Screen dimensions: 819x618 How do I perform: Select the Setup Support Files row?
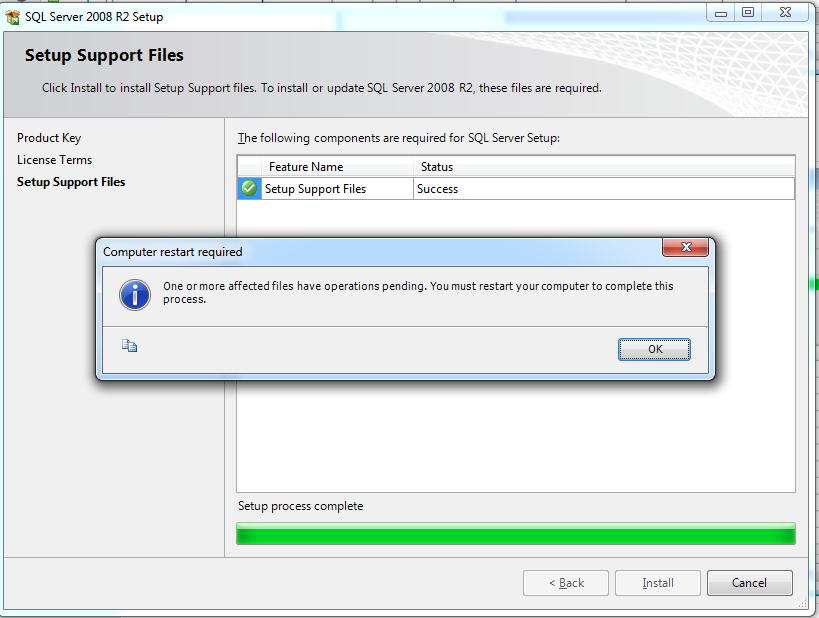tap(516, 189)
